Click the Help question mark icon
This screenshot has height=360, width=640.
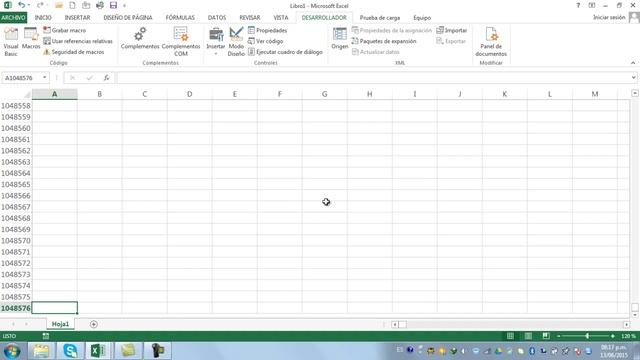[x=578, y=5]
